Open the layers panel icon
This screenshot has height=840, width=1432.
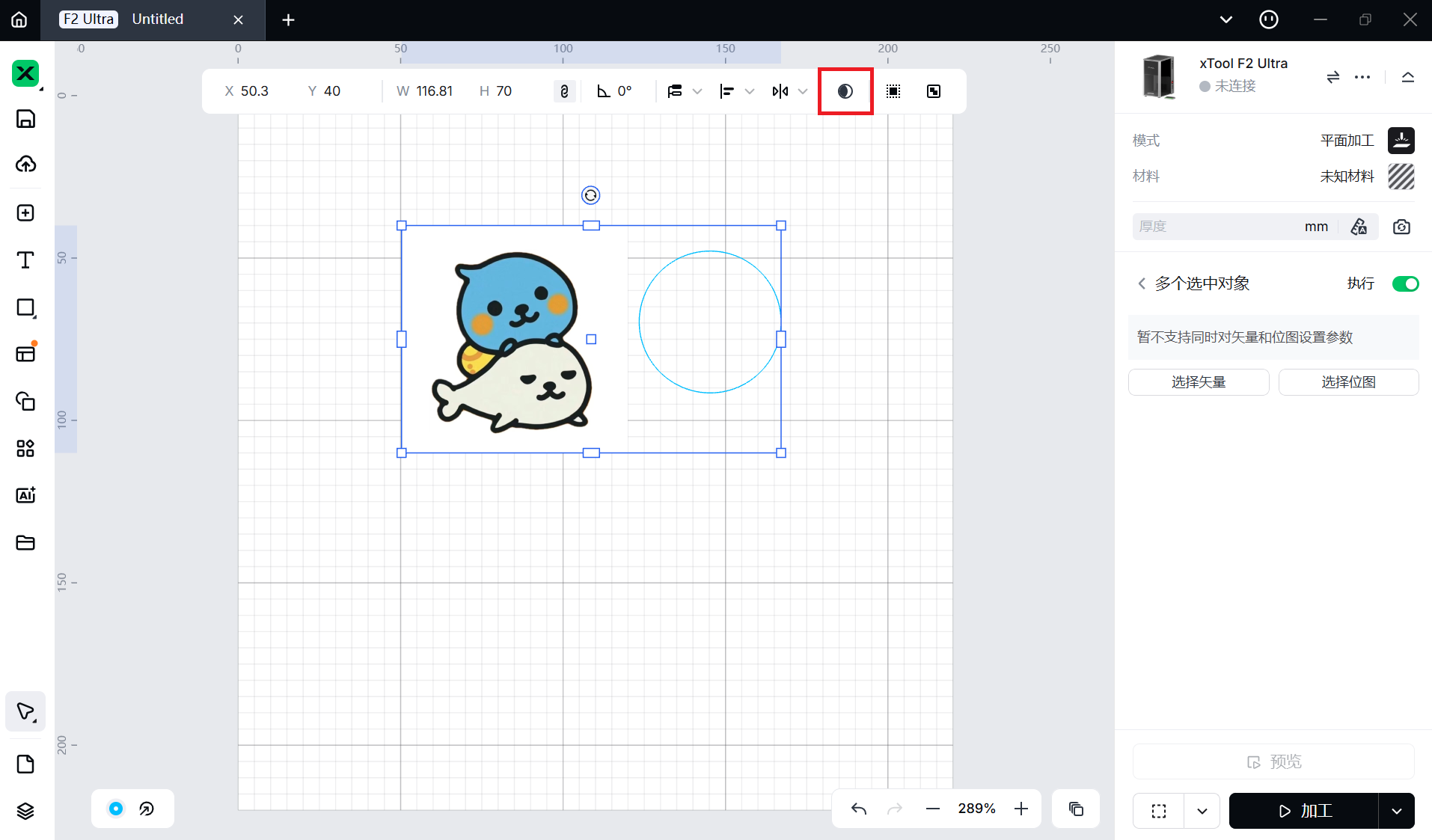tap(25, 811)
